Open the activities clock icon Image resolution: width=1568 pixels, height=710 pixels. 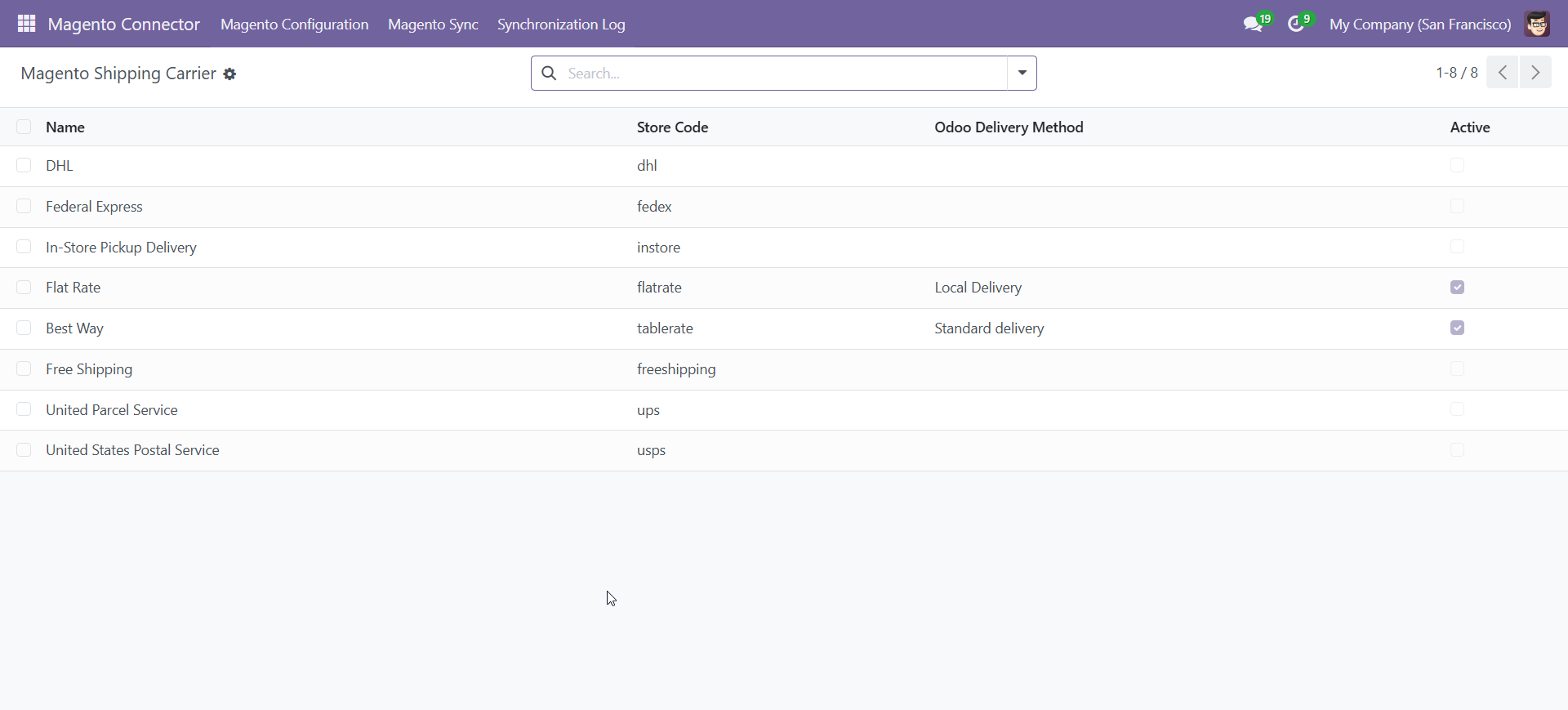click(1296, 25)
